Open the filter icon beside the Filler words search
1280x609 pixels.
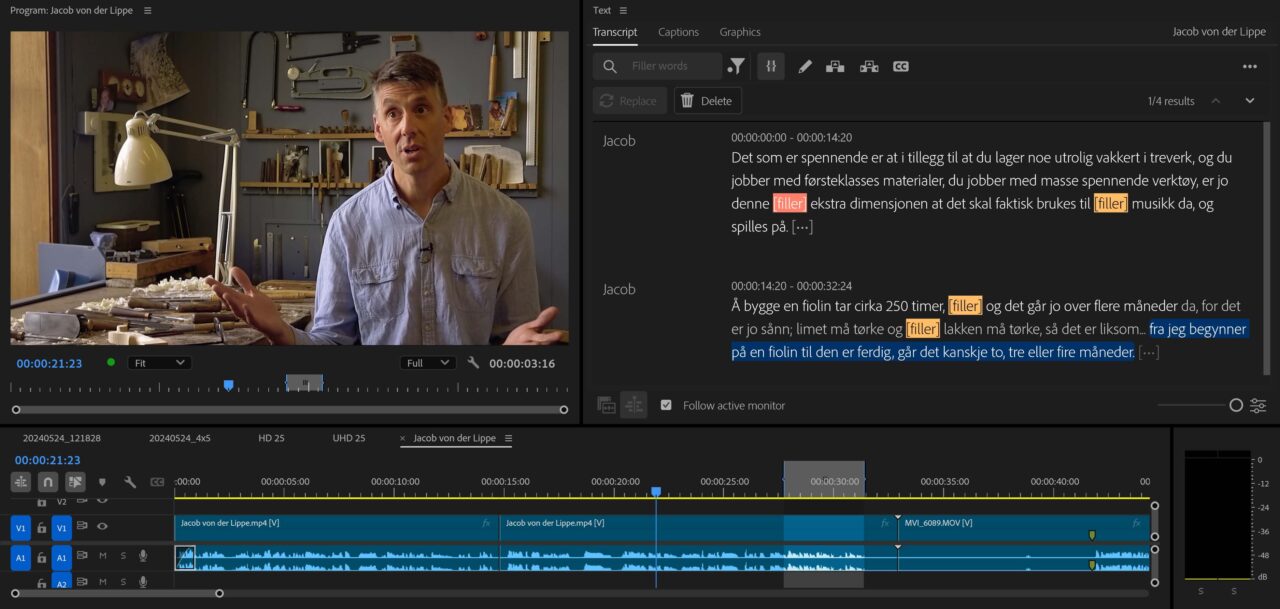pos(736,66)
